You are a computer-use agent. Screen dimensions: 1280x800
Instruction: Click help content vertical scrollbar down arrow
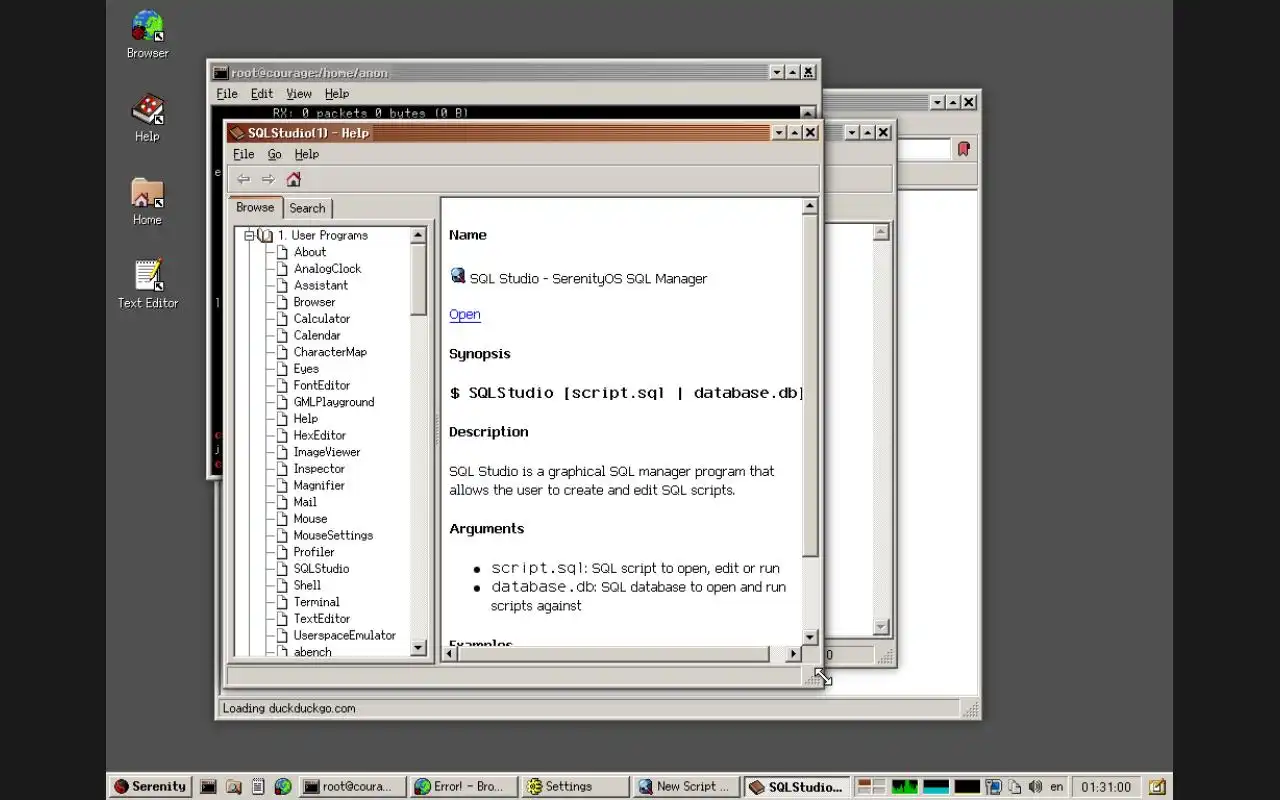810,637
